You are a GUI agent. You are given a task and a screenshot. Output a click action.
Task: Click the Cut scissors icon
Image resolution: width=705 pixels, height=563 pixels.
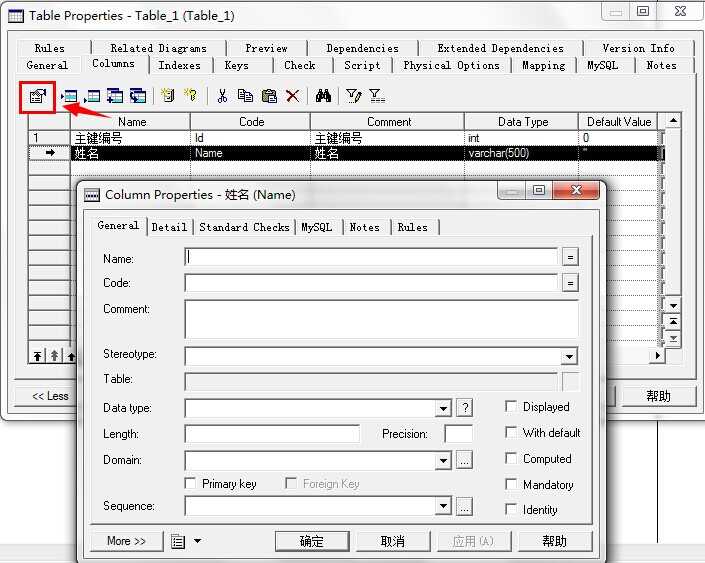pyautogui.click(x=222, y=96)
